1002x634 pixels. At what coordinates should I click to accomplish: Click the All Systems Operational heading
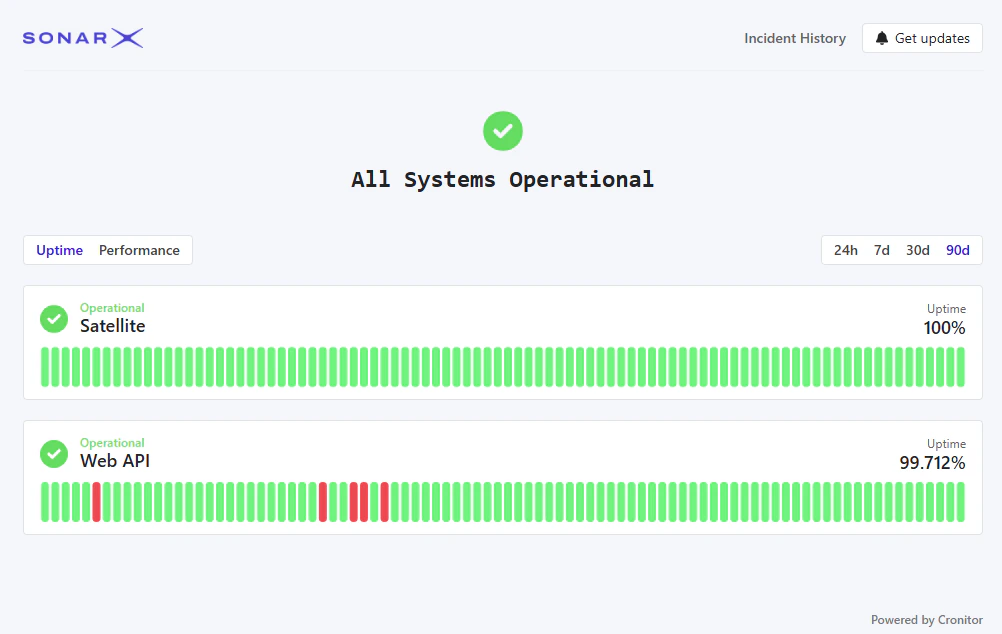coord(502,180)
